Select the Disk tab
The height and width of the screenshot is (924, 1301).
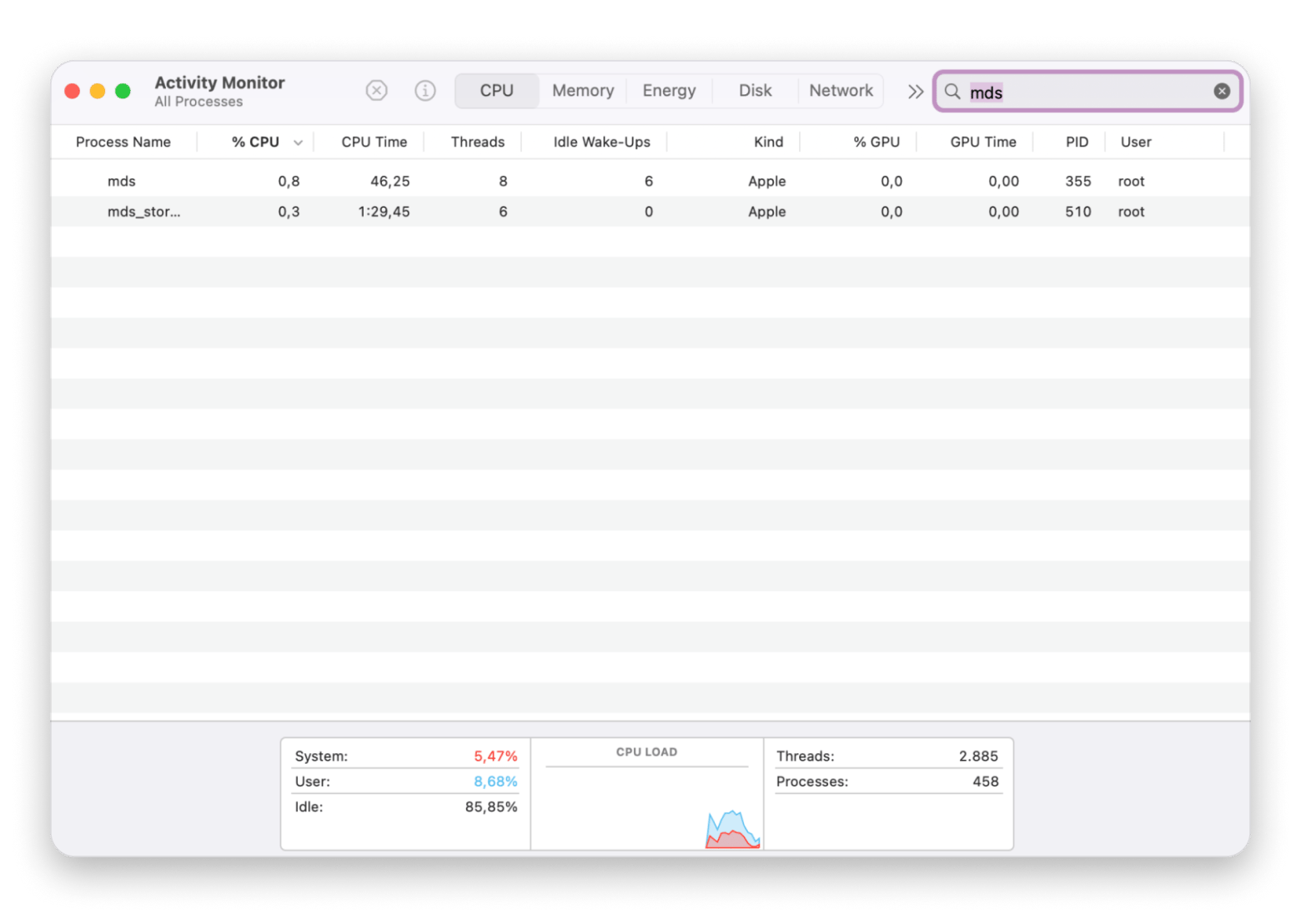(x=755, y=91)
